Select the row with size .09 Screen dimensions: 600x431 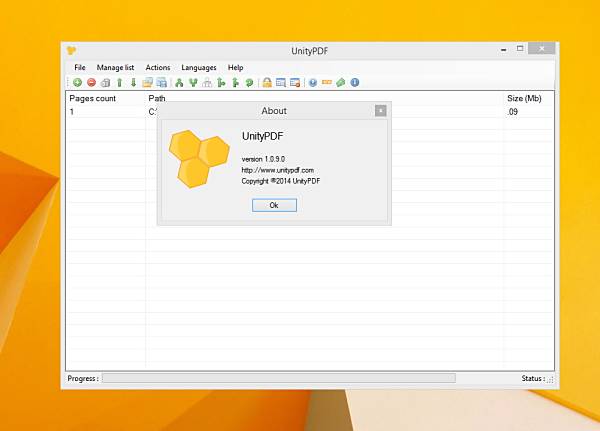[x=310, y=112]
